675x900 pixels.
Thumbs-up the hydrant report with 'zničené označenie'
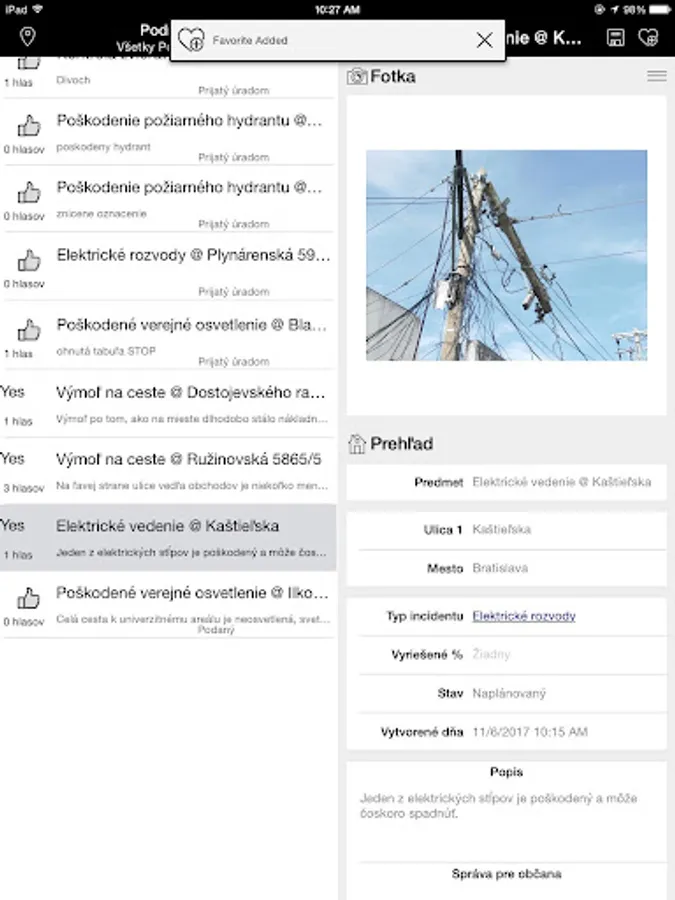pos(29,192)
